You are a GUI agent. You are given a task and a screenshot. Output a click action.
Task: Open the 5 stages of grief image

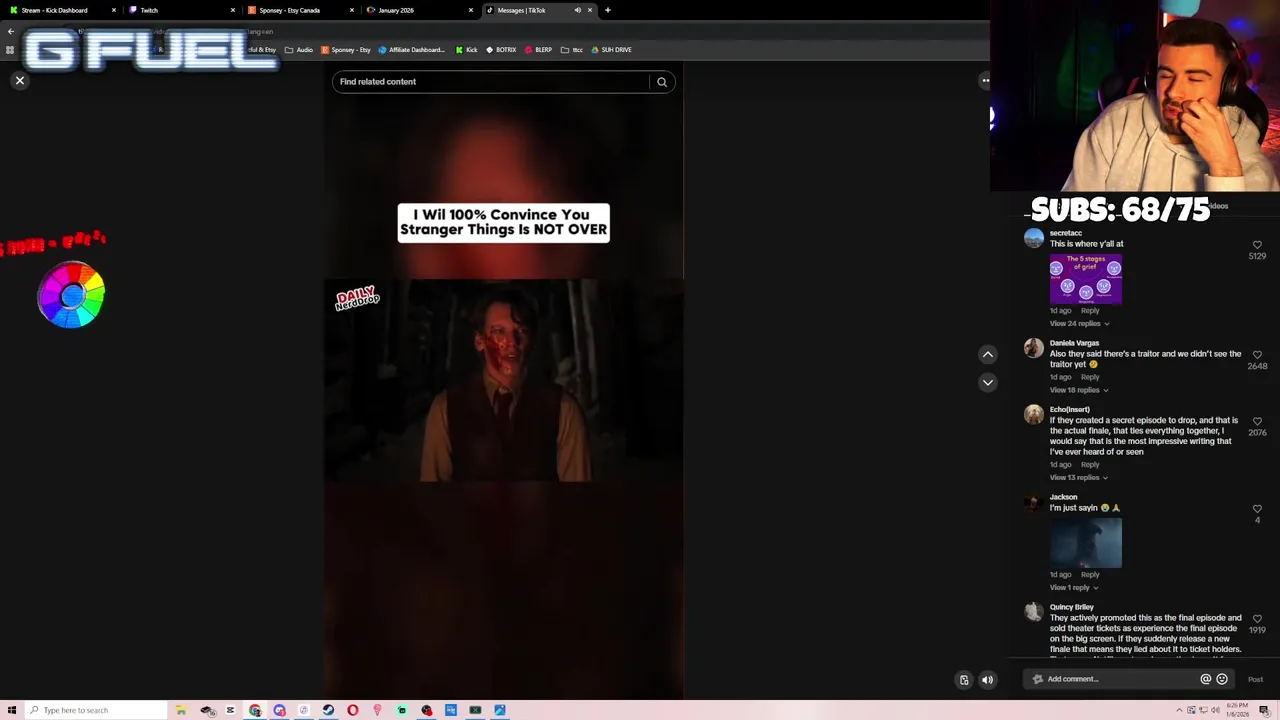click(1086, 278)
